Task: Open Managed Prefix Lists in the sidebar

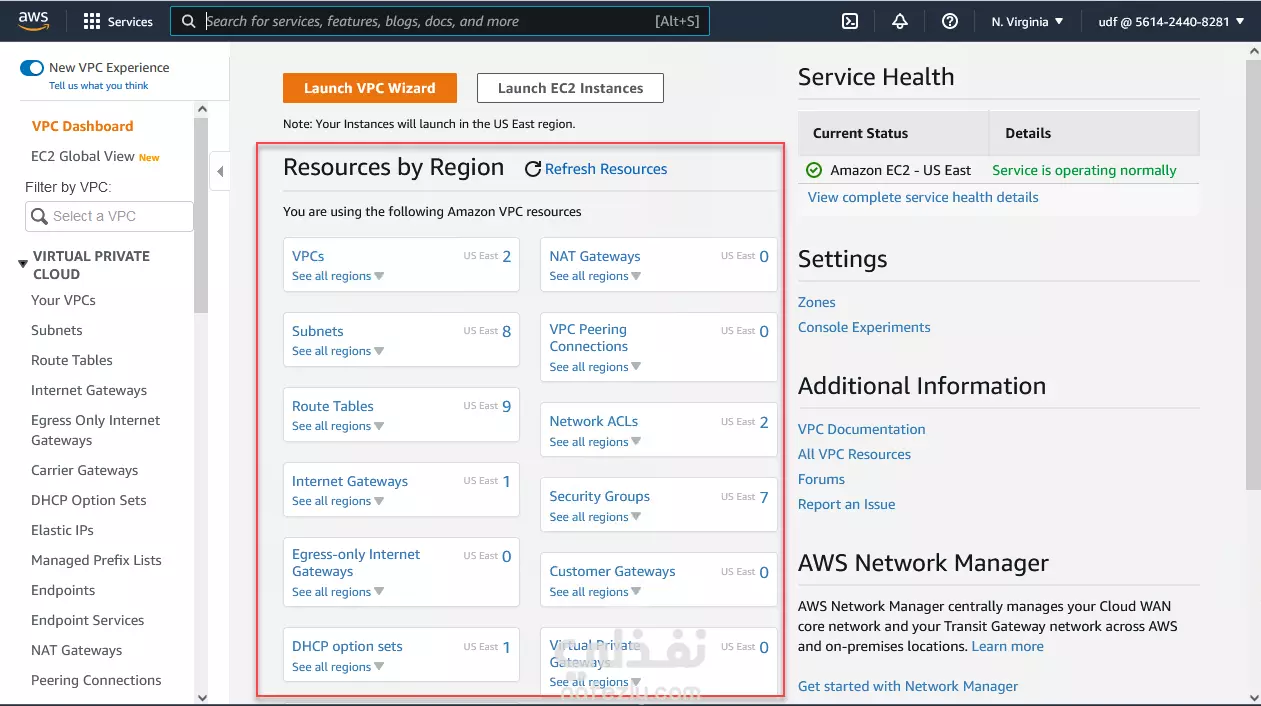Action: tap(96, 560)
